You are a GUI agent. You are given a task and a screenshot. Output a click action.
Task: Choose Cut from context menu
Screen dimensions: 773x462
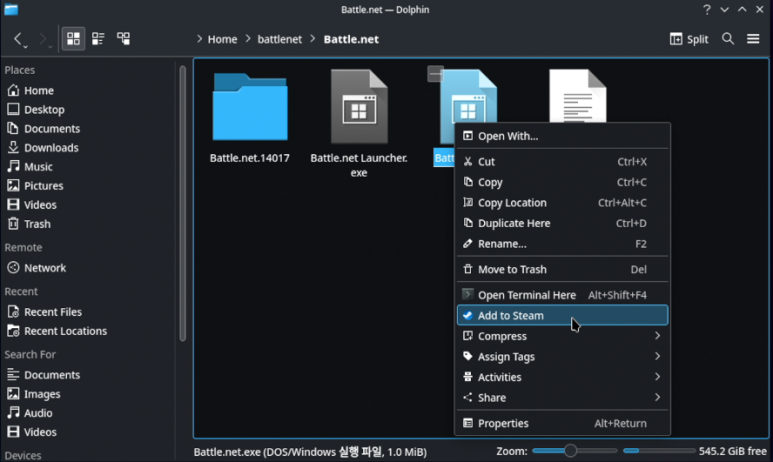coord(562,162)
